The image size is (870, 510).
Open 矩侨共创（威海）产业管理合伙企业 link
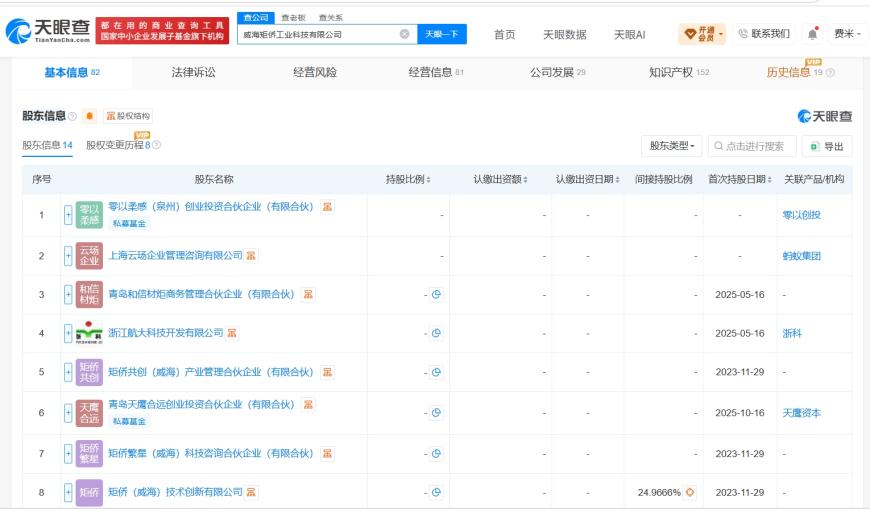211,372
